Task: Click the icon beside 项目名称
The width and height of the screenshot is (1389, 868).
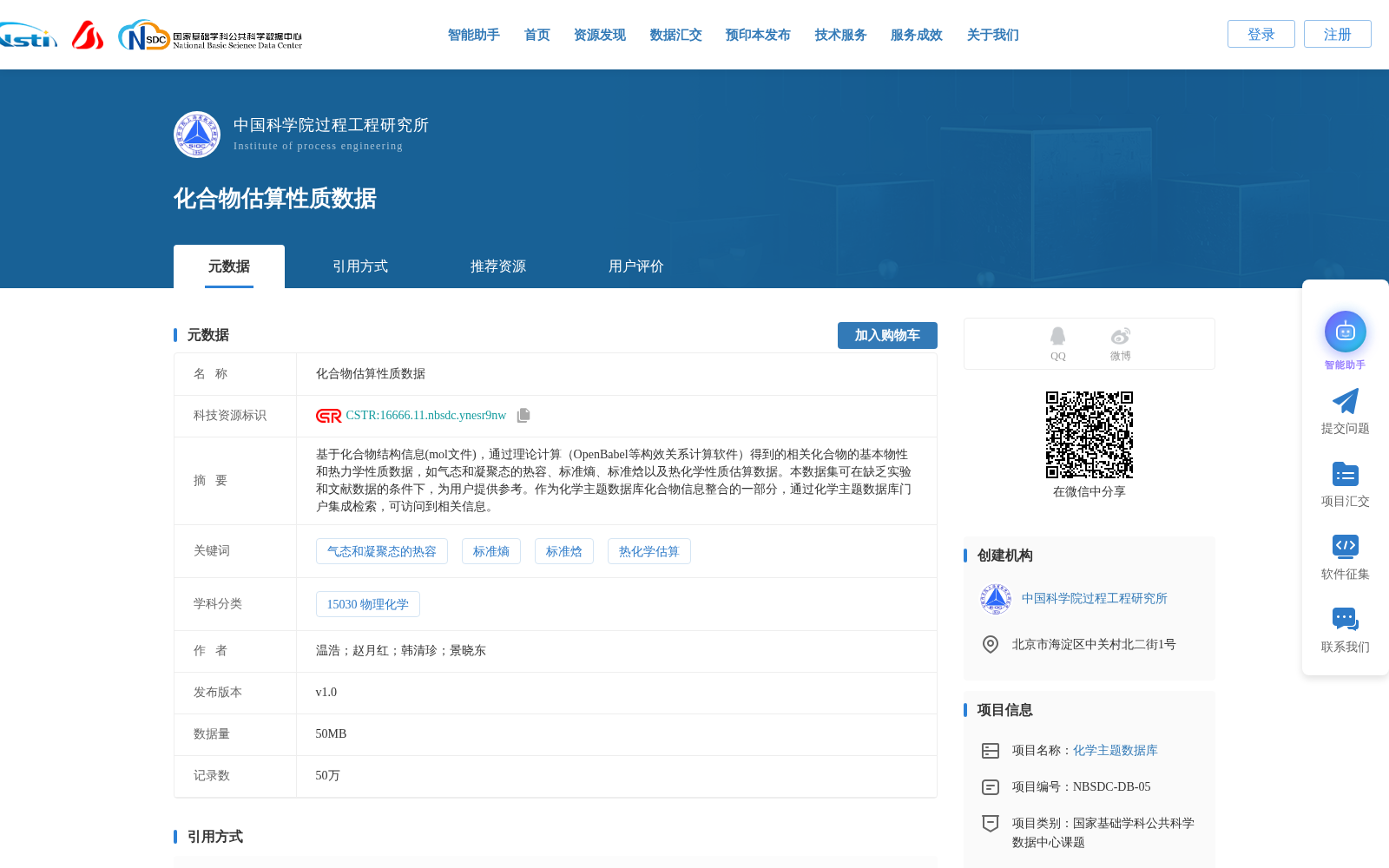Action: [x=990, y=751]
